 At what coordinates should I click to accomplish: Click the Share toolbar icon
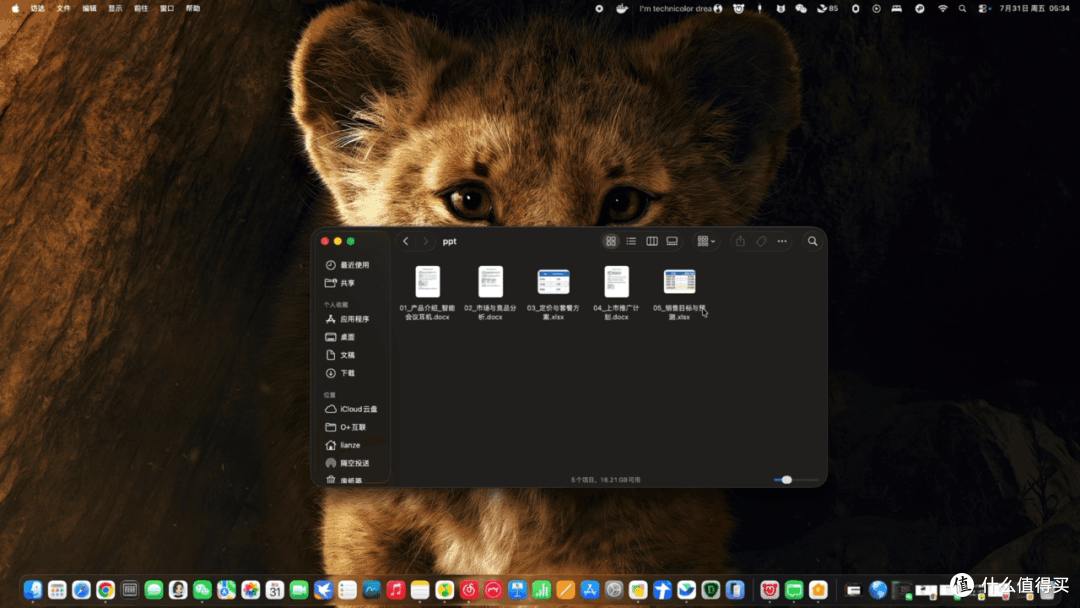(x=740, y=241)
